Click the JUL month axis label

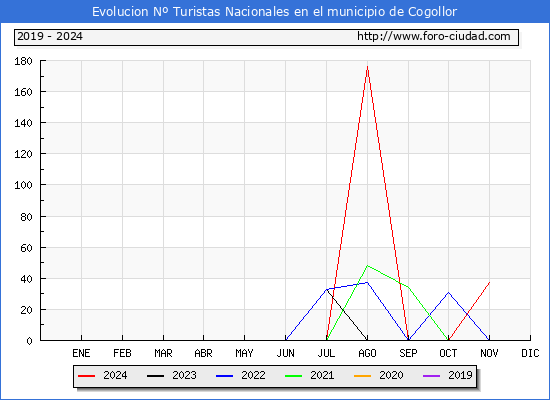tap(326, 353)
